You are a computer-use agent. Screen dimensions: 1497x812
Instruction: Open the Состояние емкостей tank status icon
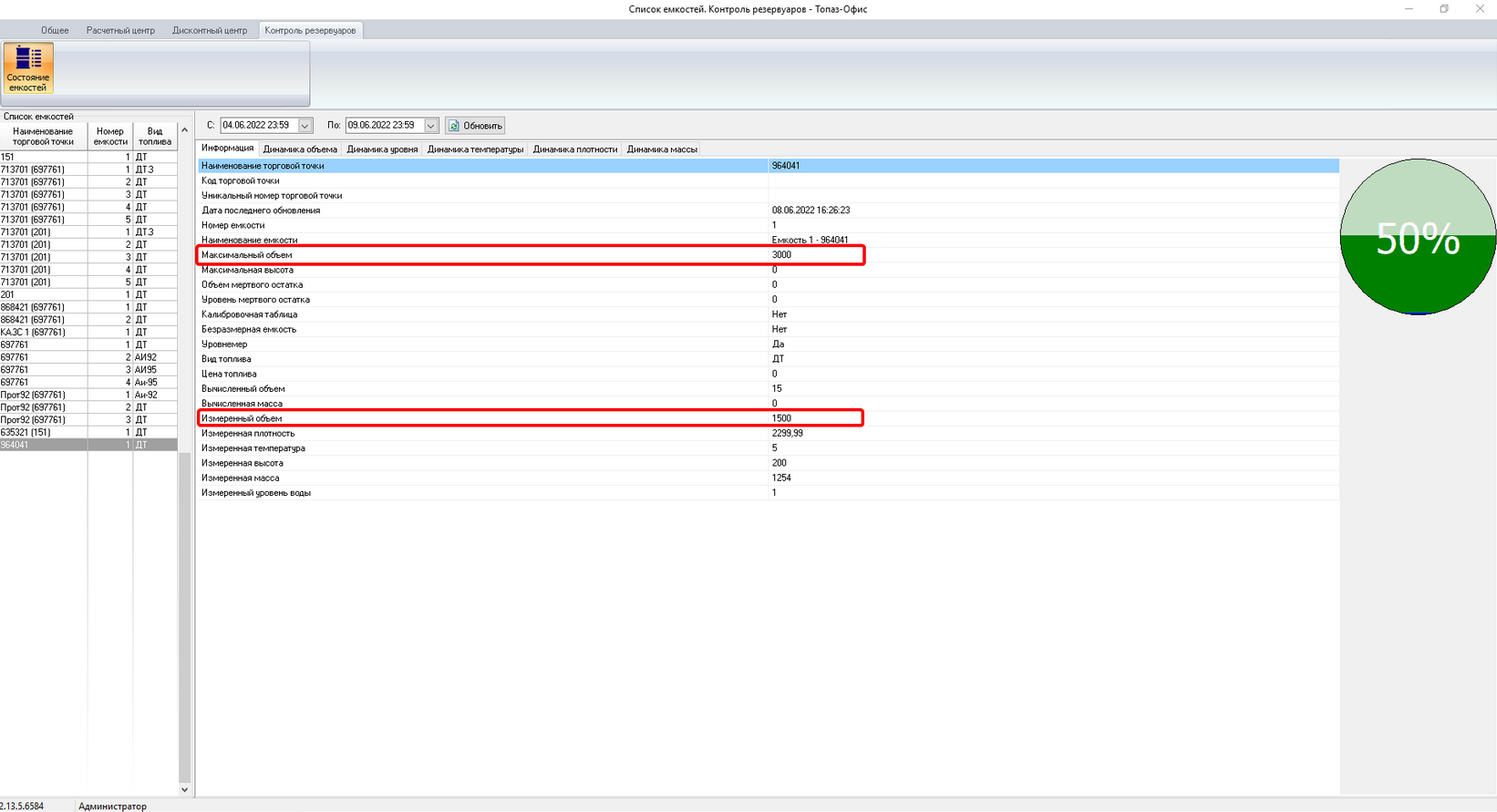(x=28, y=68)
